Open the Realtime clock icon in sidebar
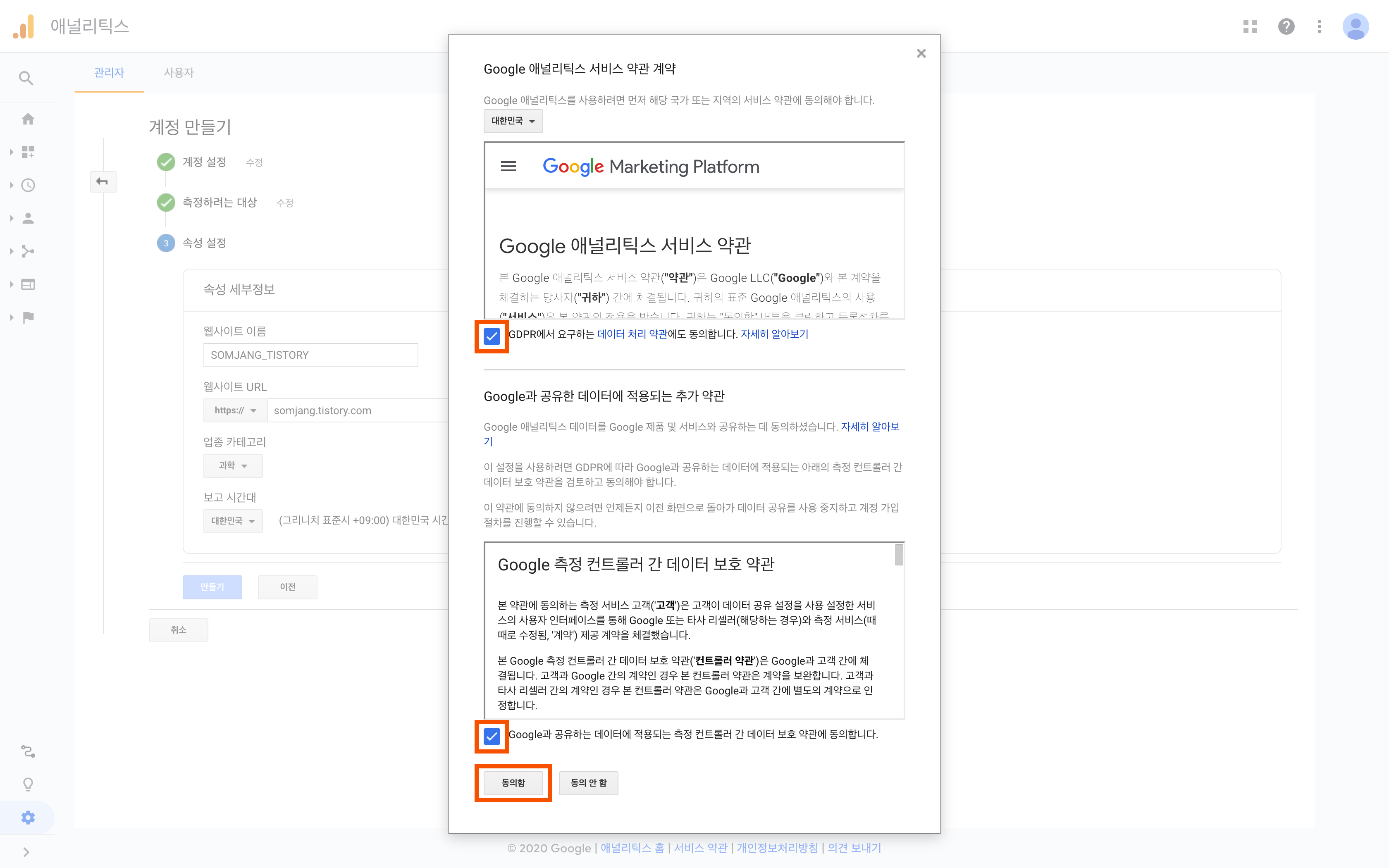Viewport: 1389px width, 868px height. pos(28,185)
